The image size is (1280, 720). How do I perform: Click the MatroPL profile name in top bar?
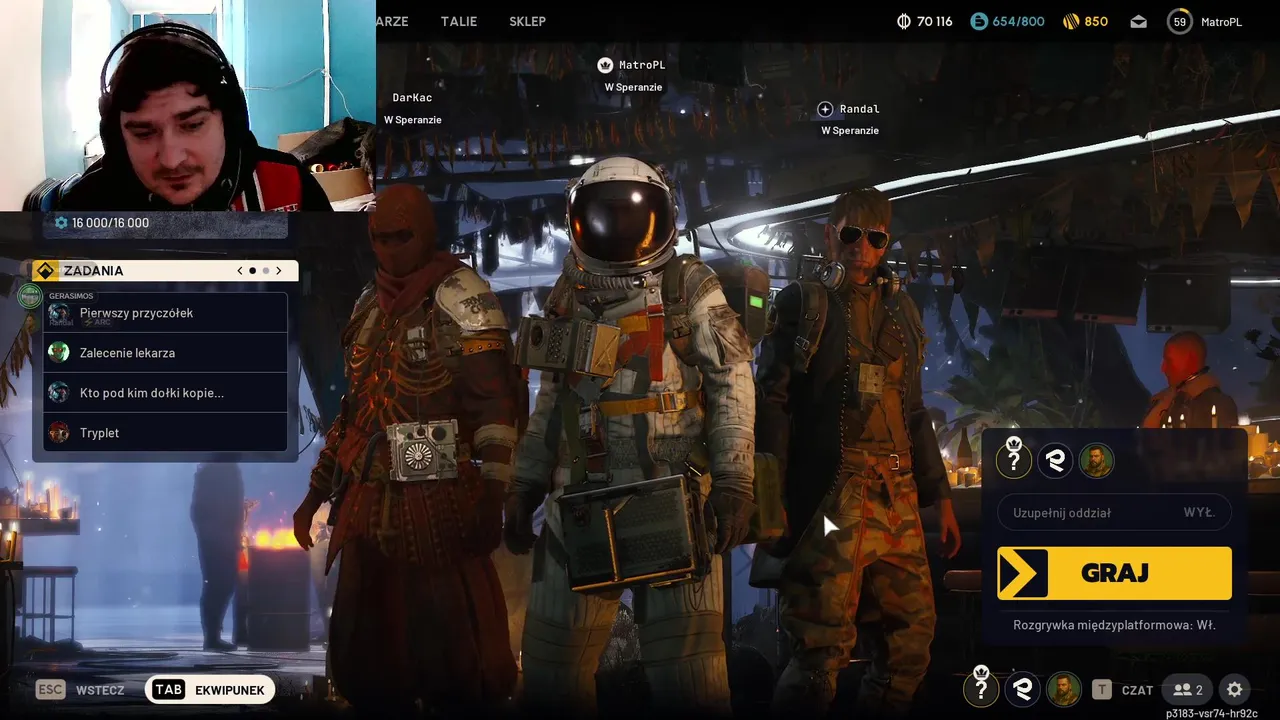coord(1221,22)
